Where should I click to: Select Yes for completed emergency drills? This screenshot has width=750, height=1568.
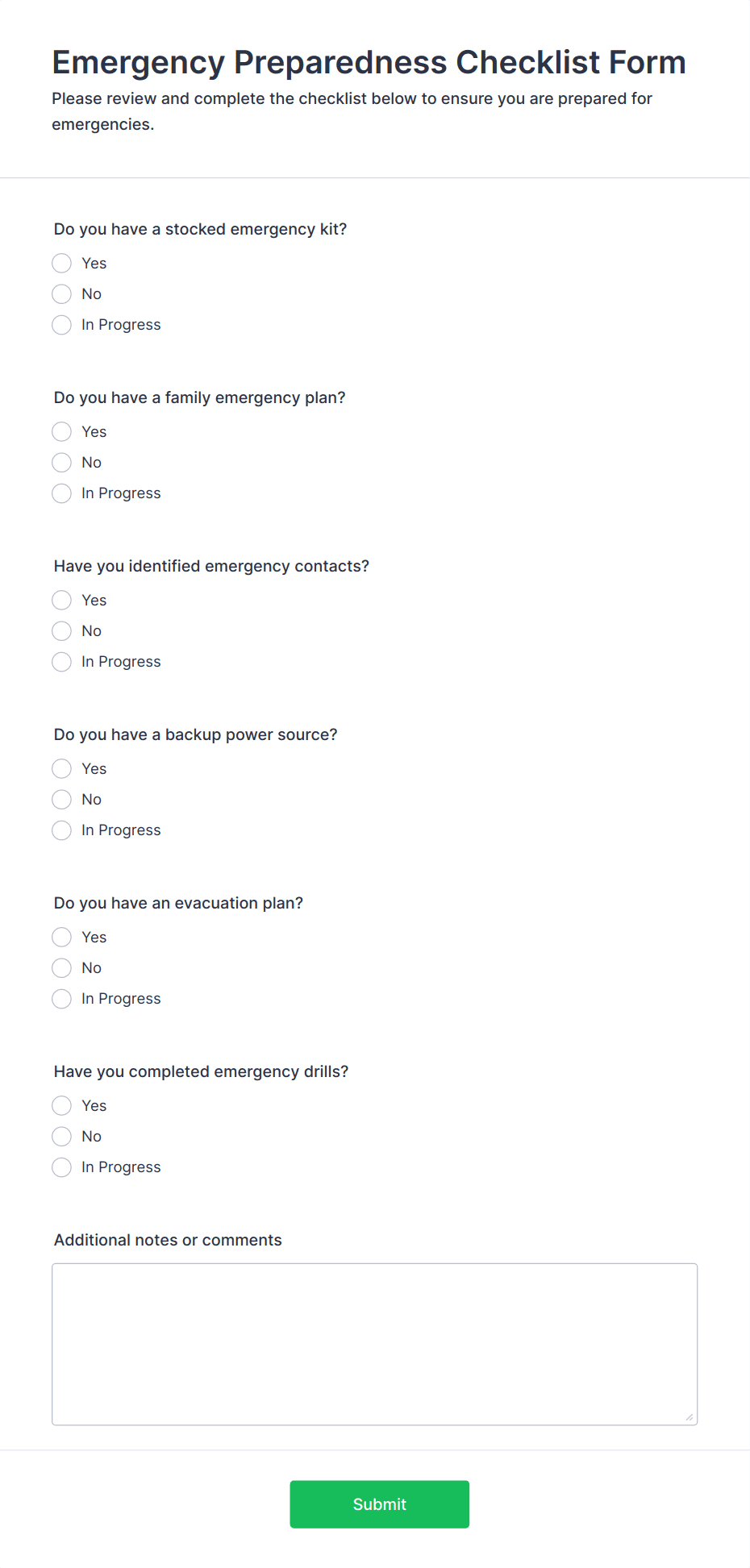61,1105
